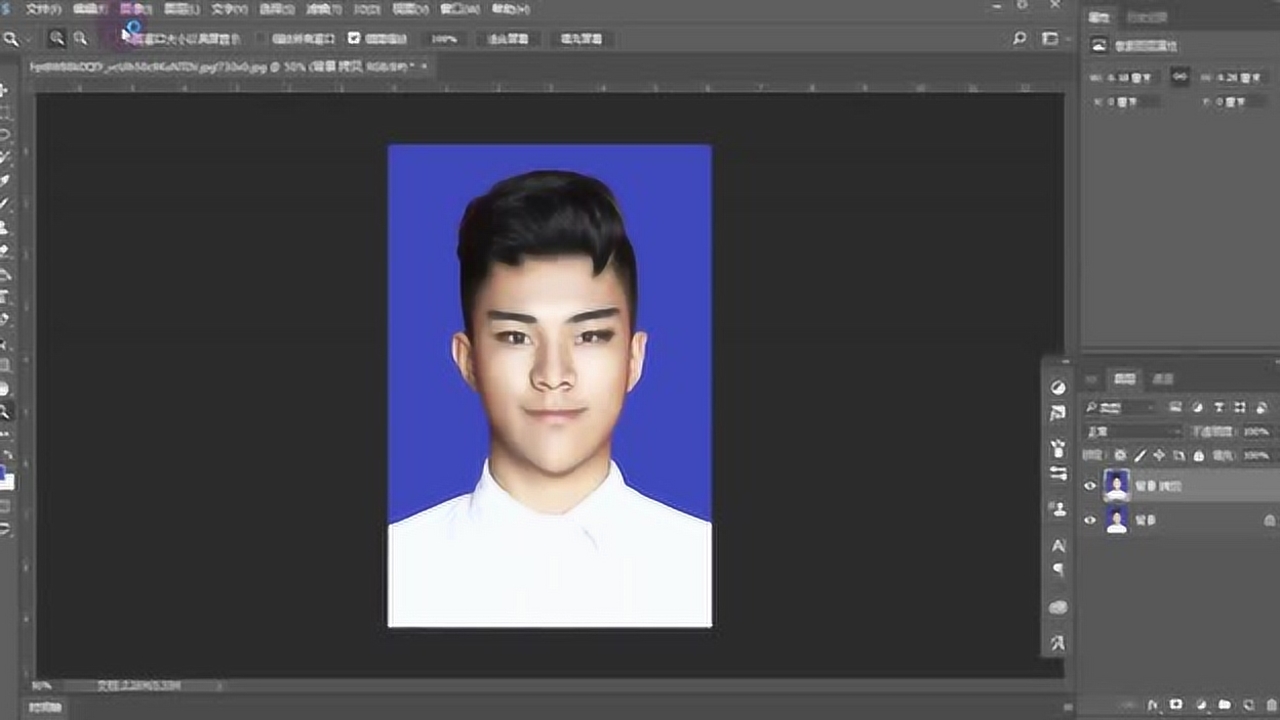The width and height of the screenshot is (1280, 720).
Task: Click the new group folder icon
Action: pos(1224,705)
